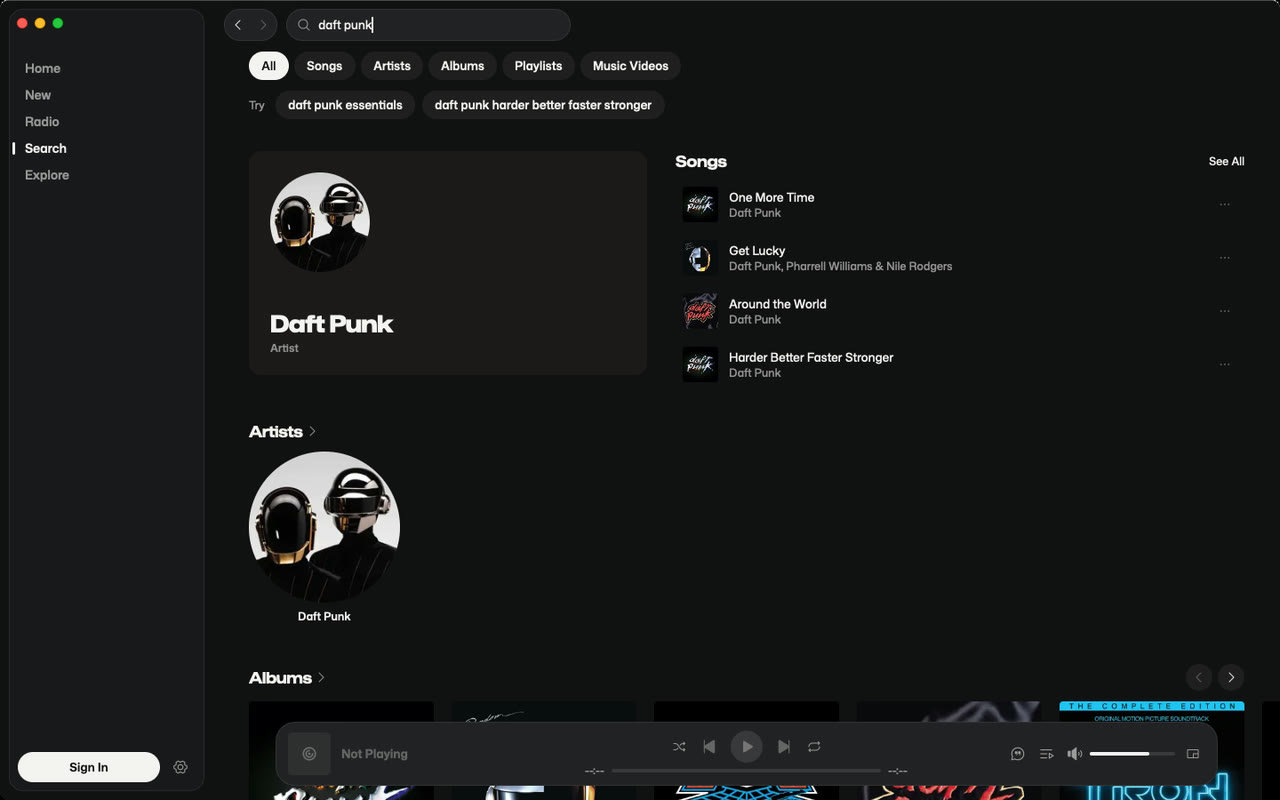
Task: Show next albums with right arrow
Action: 1231,677
